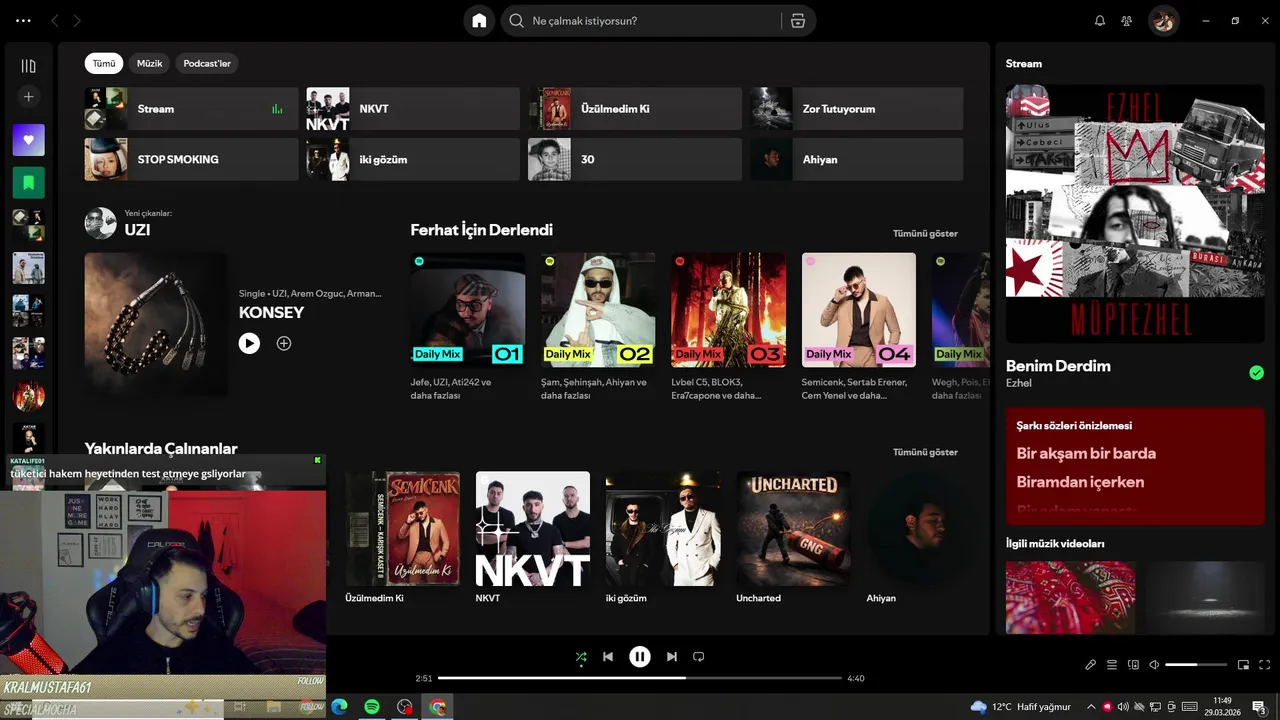Open Daily Mix 03 card
1280x720 pixels.
click(x=728, y=328)
